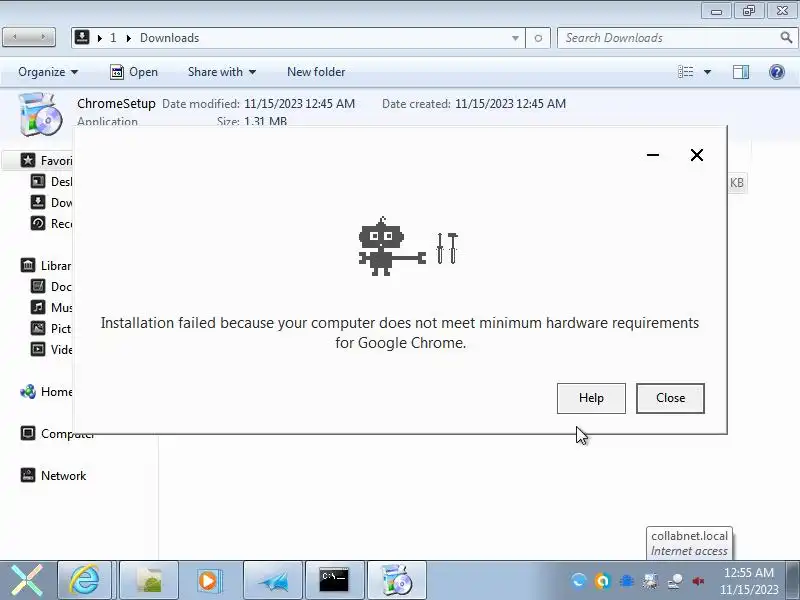The image size is (800, 600).
Task: Click Open in the Explorer toolbar
Action: click(x=134, y=72)
